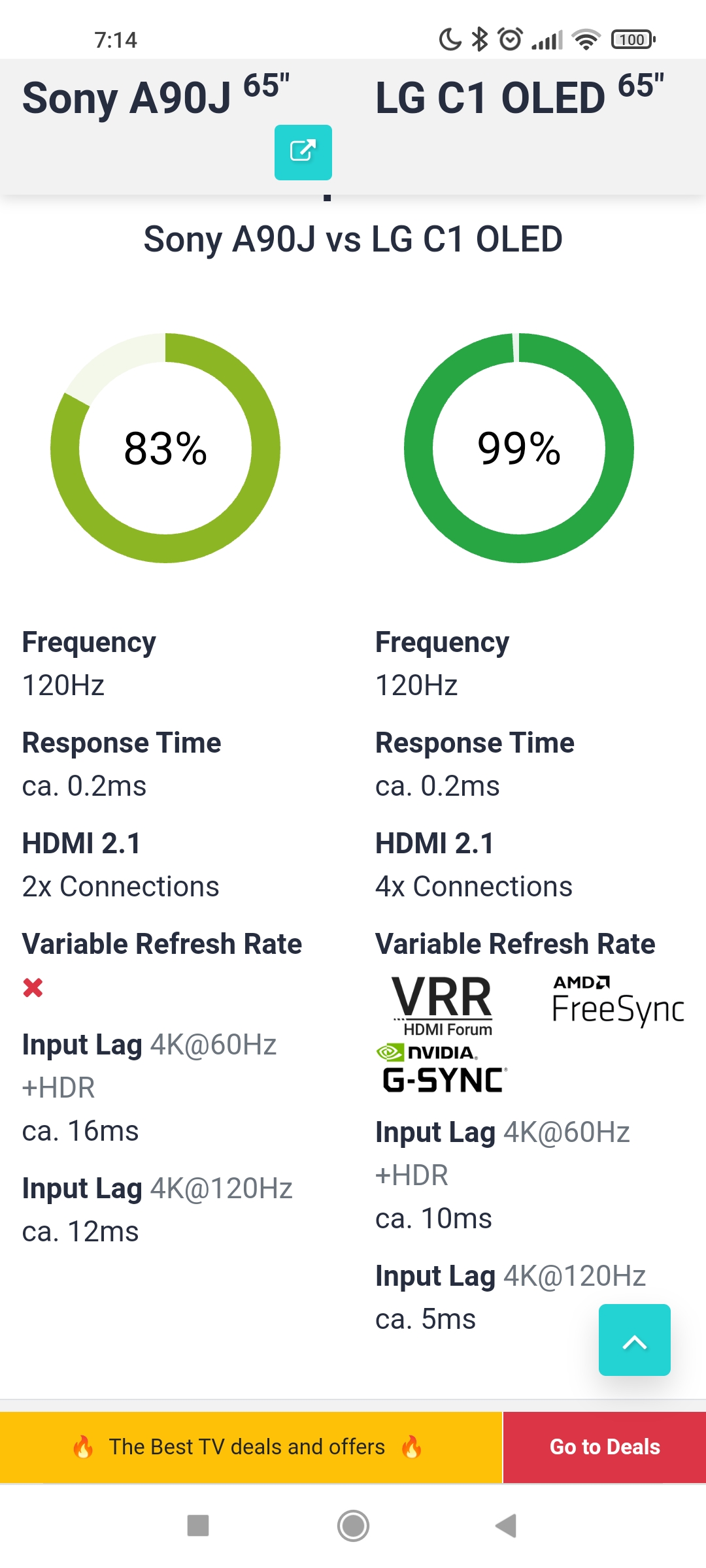Tap the Go to Deals button

(x=604, y=1446)
